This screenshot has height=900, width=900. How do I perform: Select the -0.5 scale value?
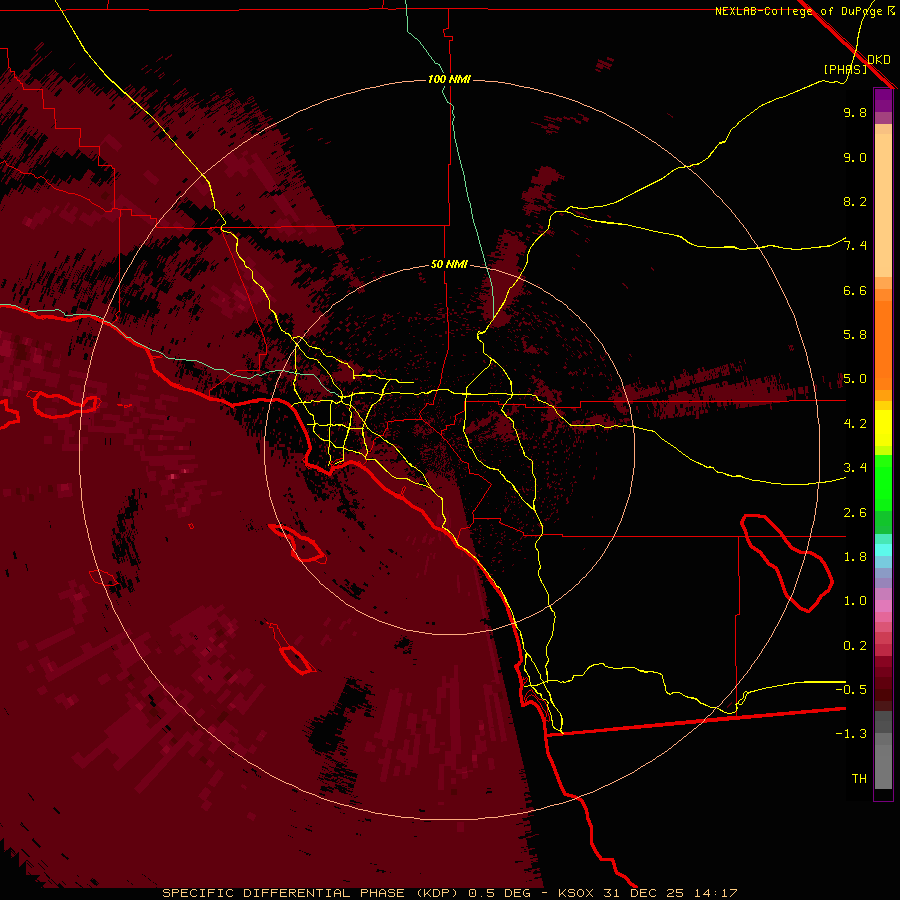tap(851, 689)
